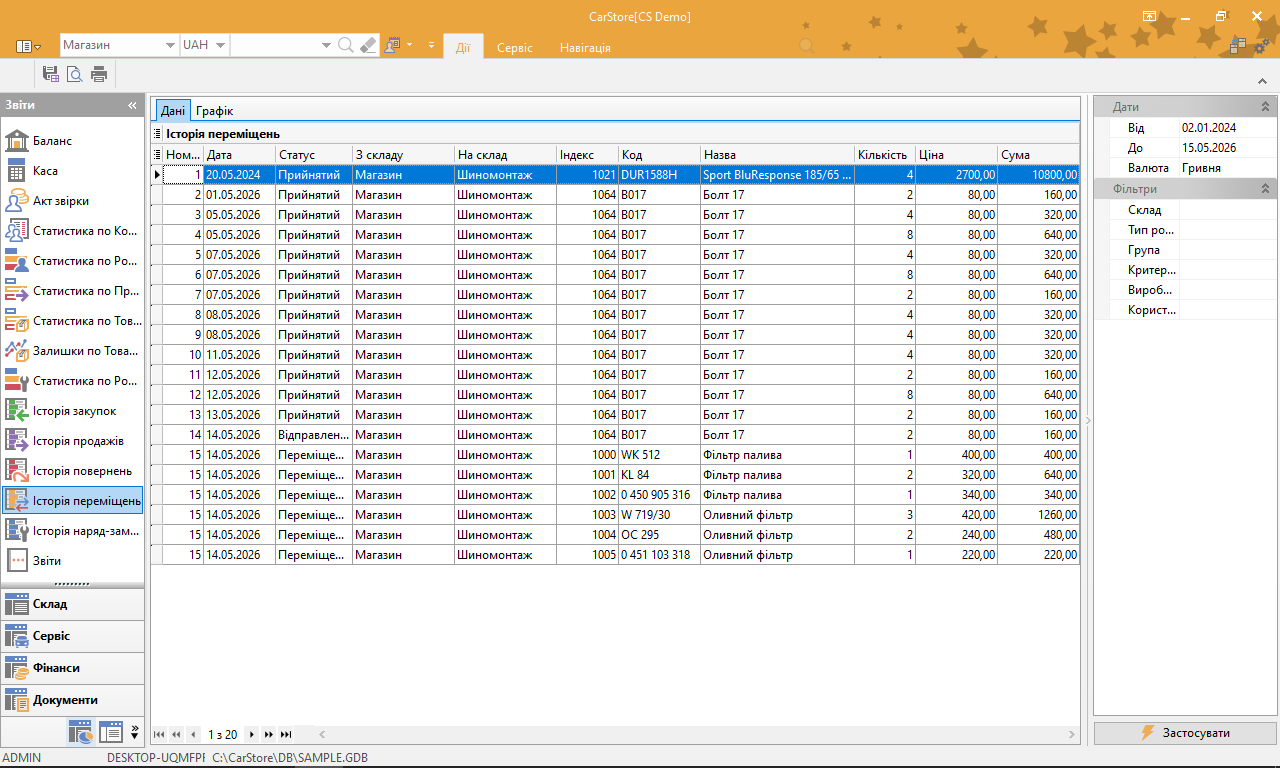Open the Склад navigation section
Image resolution: width=1280 pixels, height=768 pixels.
(72, 604)
